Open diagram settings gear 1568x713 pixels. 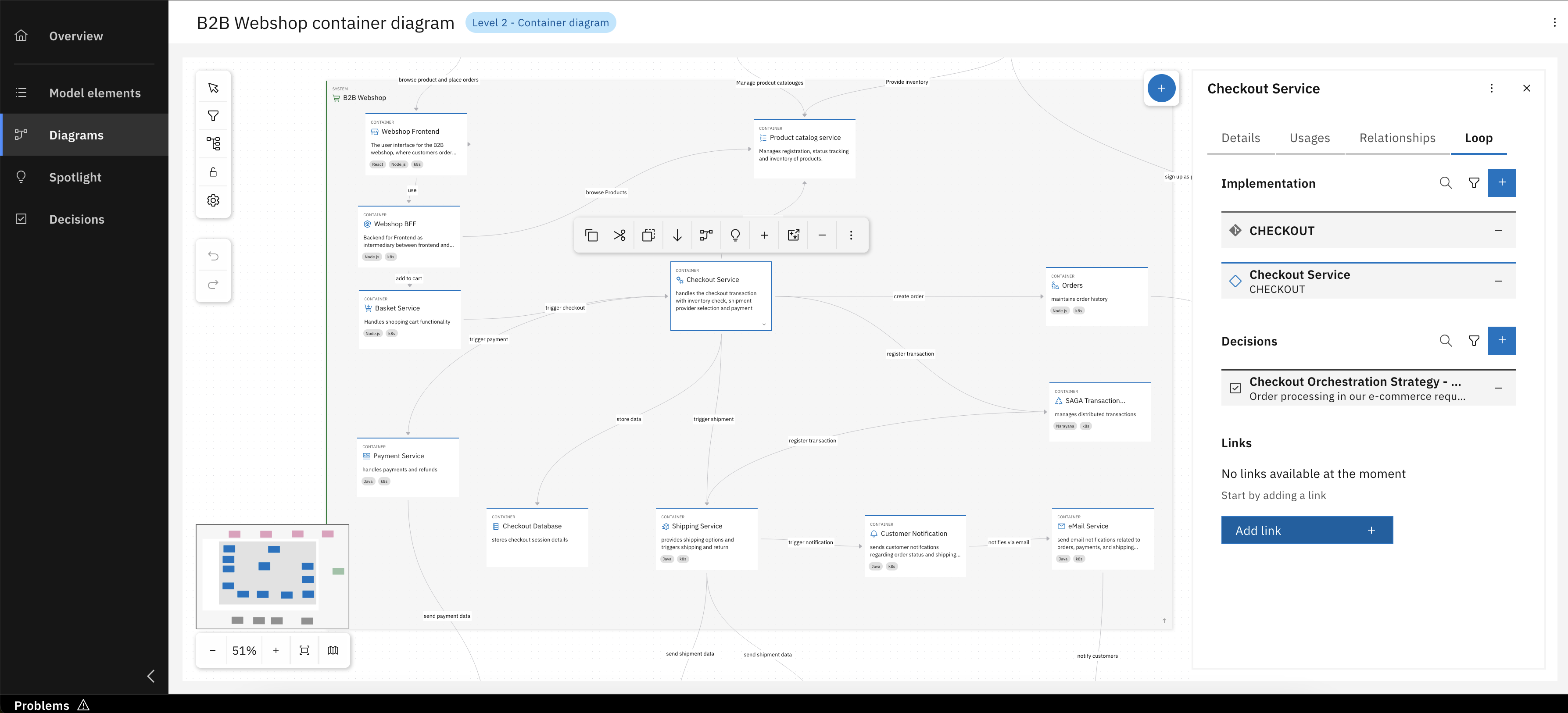tap(213, 200)
